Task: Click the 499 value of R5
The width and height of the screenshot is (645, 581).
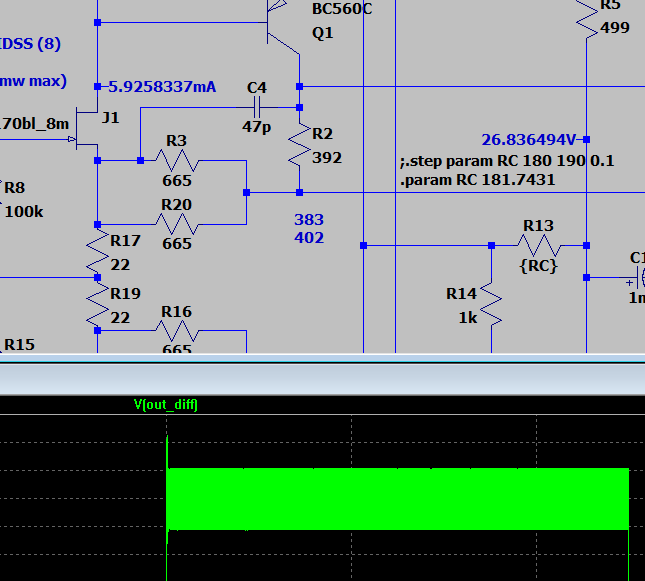Action: 615,28
